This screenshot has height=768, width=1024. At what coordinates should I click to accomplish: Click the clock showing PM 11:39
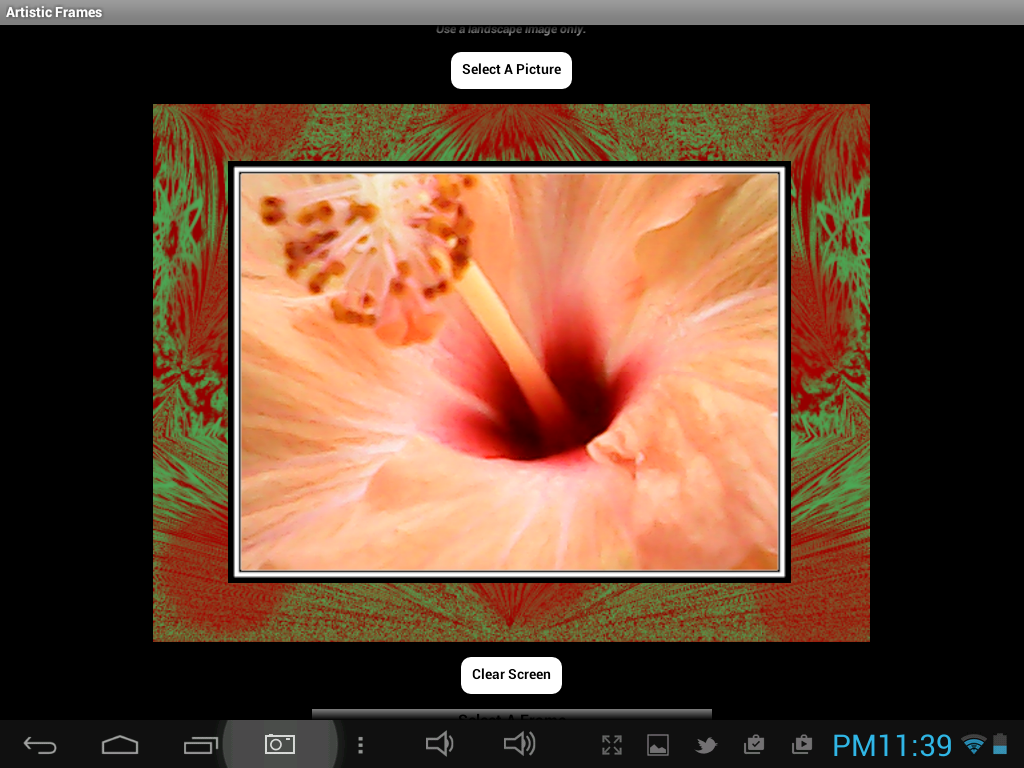click(x=892, y=746)
